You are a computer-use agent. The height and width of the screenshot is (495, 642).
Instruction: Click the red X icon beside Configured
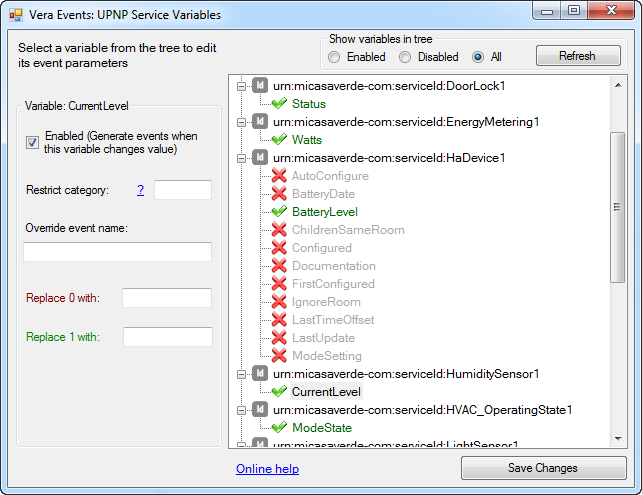(x=279, y=248)
